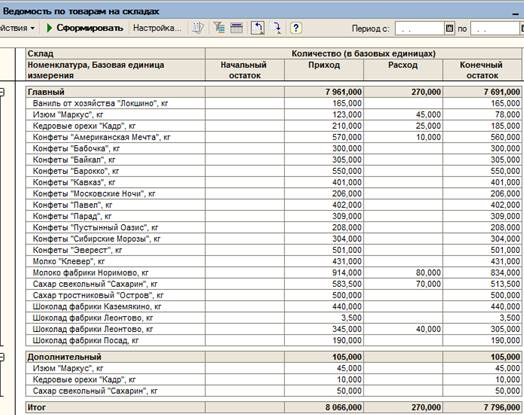Select Сахар свекольный row under Дополнительный

(273, 391)
